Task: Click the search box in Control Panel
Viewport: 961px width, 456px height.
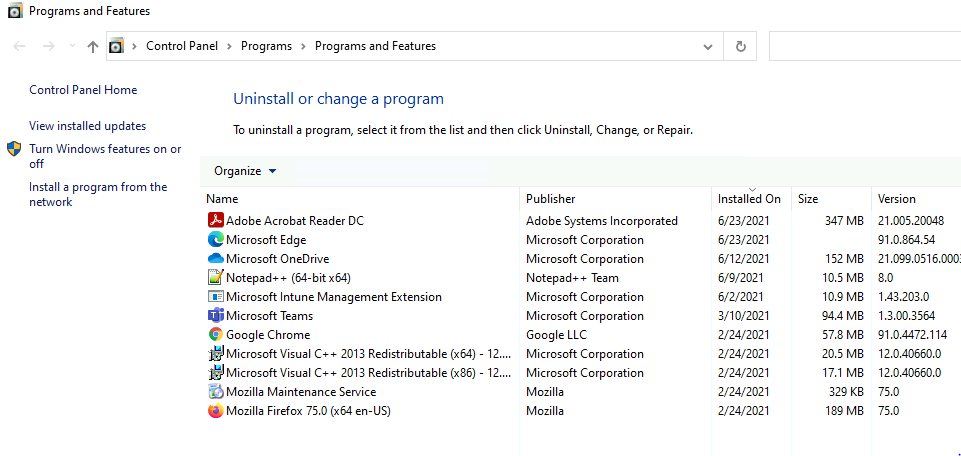Action: 865,46
